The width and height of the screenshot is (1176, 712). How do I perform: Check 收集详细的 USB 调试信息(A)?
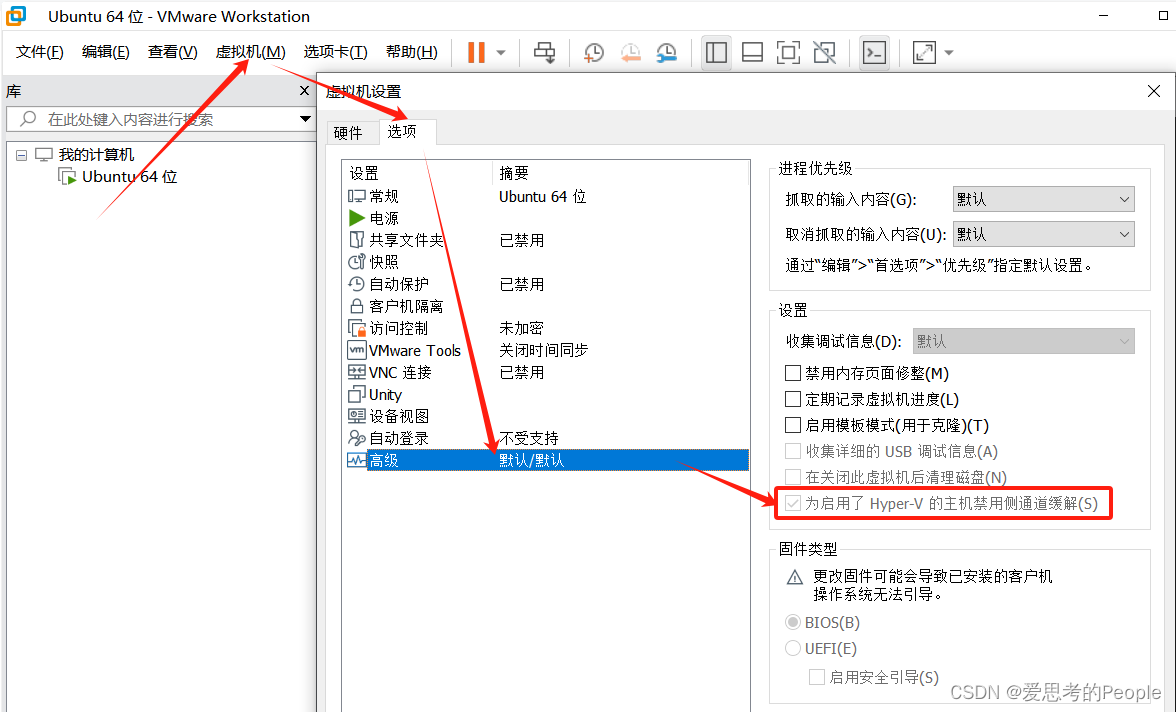click(793, 452)
